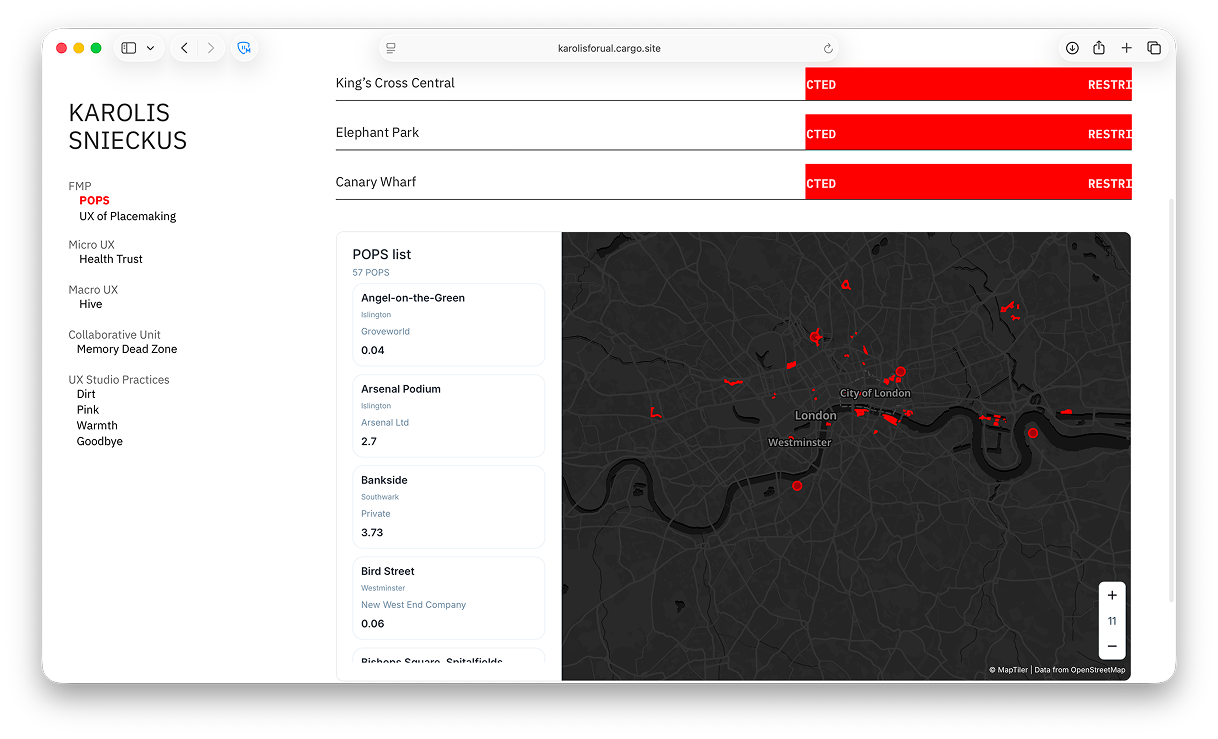Image resolution: width=1218 pixels, height=739 pixels.
Task: Select the Arsenal Podium list card
Action: point(448,415)
